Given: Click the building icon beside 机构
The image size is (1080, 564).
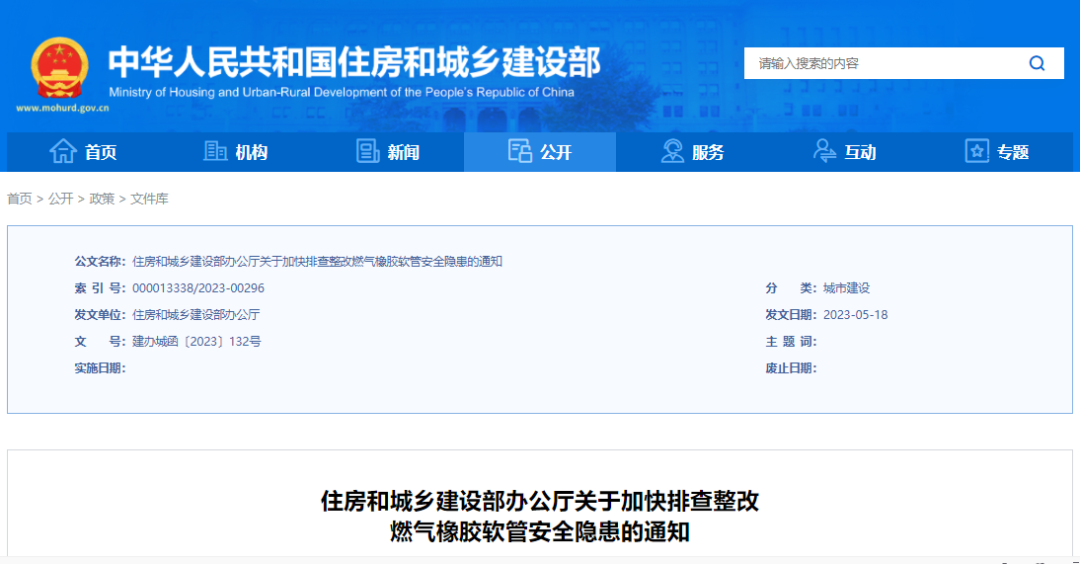Looking at the screenshot, I should click(215, 151).
